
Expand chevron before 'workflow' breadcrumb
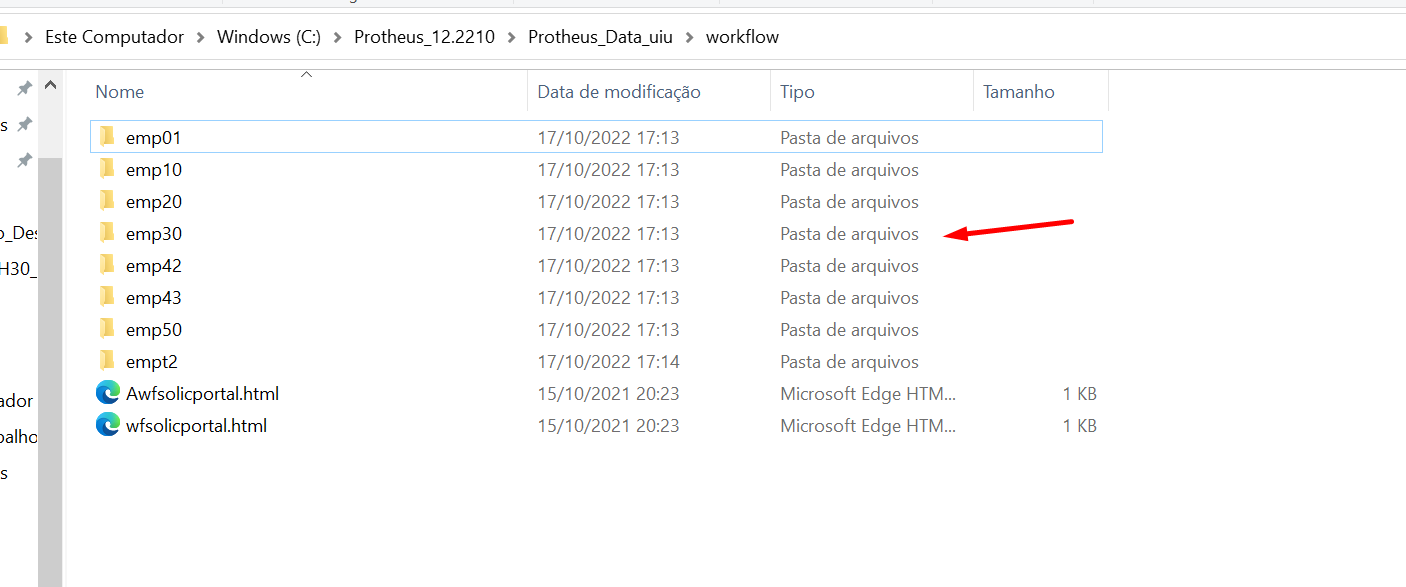pos(690,37)
